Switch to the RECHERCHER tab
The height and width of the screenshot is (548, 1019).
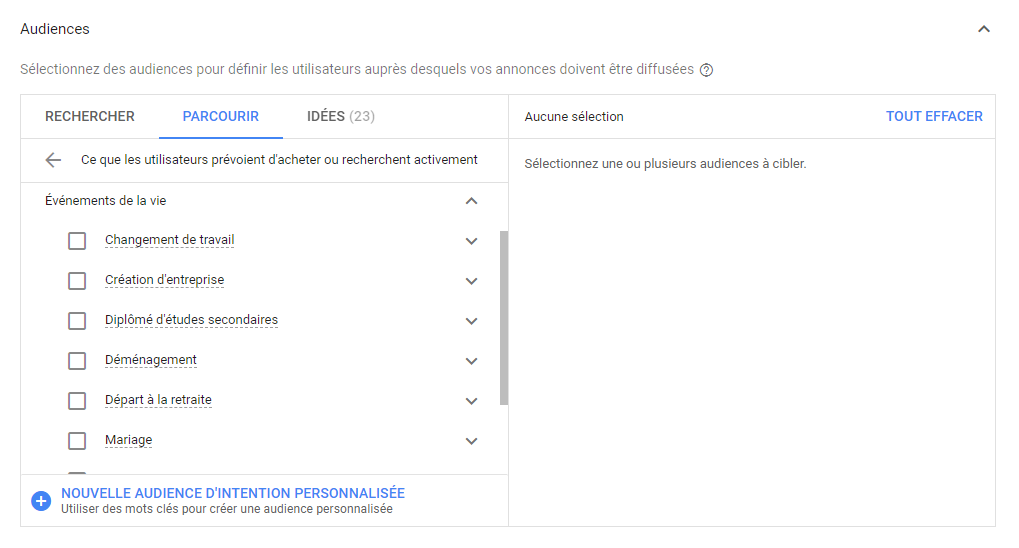90,117
